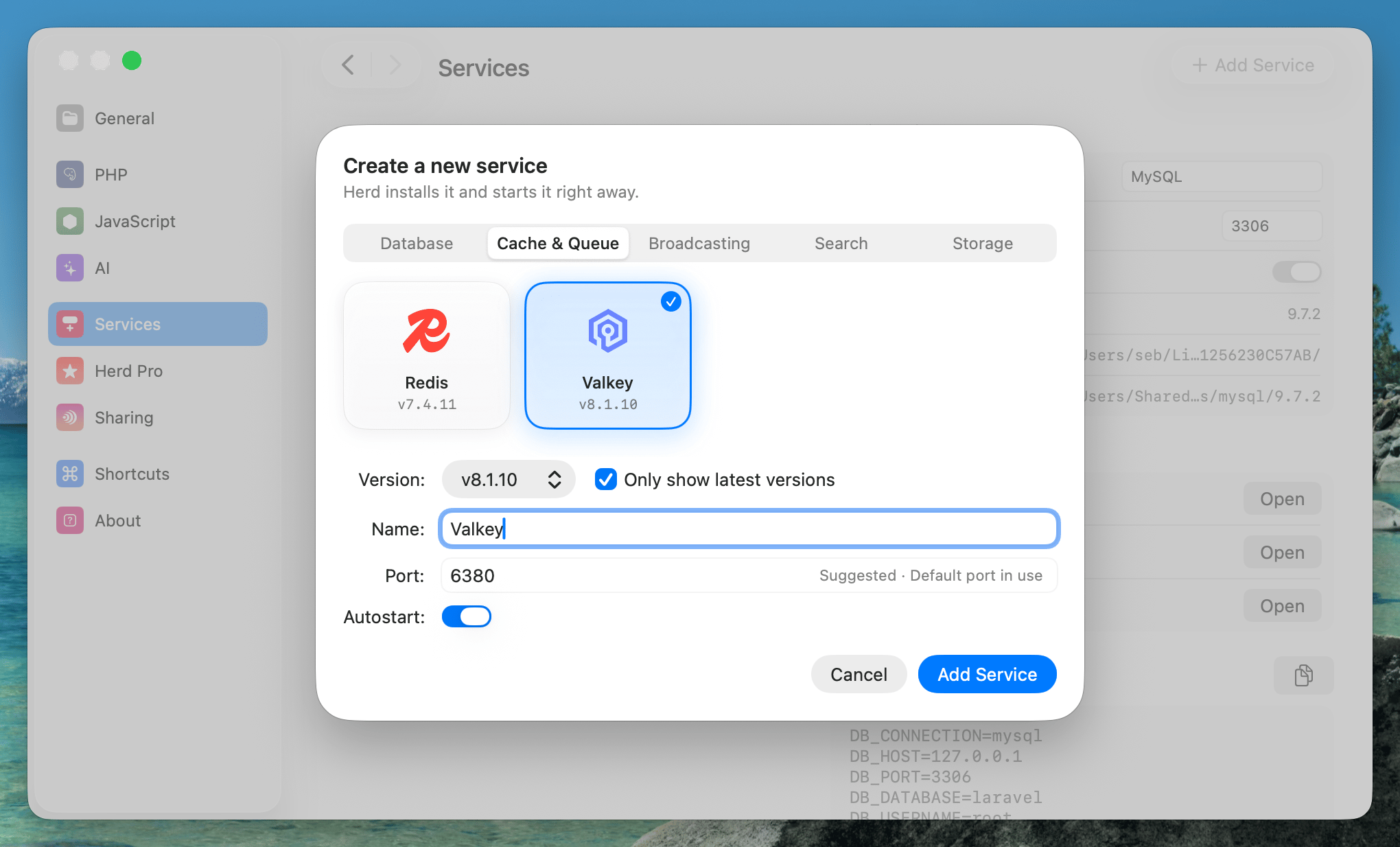Open the AI section in sidebar
The image size is (1400, 847).
click(158, 268)
